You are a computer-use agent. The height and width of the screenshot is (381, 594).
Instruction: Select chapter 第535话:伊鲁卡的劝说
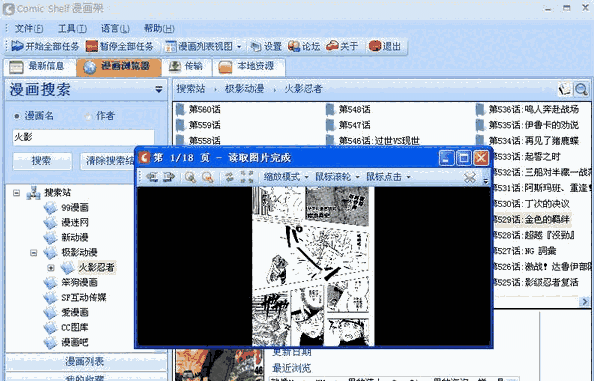[x=534, y=125]
